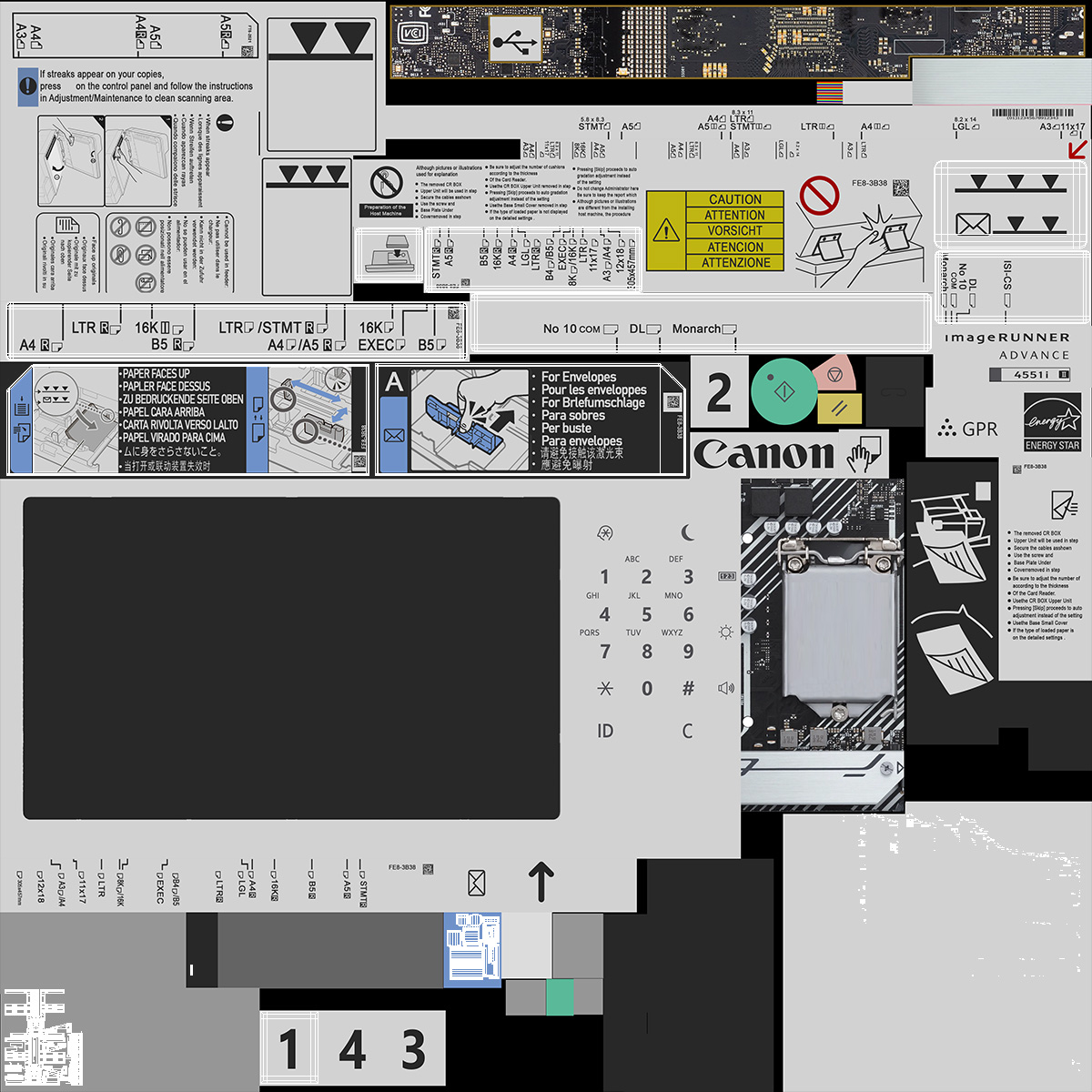This screenshot has height=1092, width=1092.
Task: Tap keypad key 6 under MNO
Action: (x=688, y=614)
